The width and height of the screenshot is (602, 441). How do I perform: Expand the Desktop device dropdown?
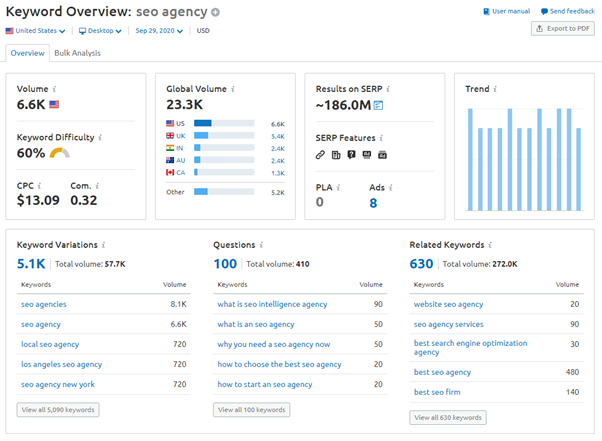100,30
